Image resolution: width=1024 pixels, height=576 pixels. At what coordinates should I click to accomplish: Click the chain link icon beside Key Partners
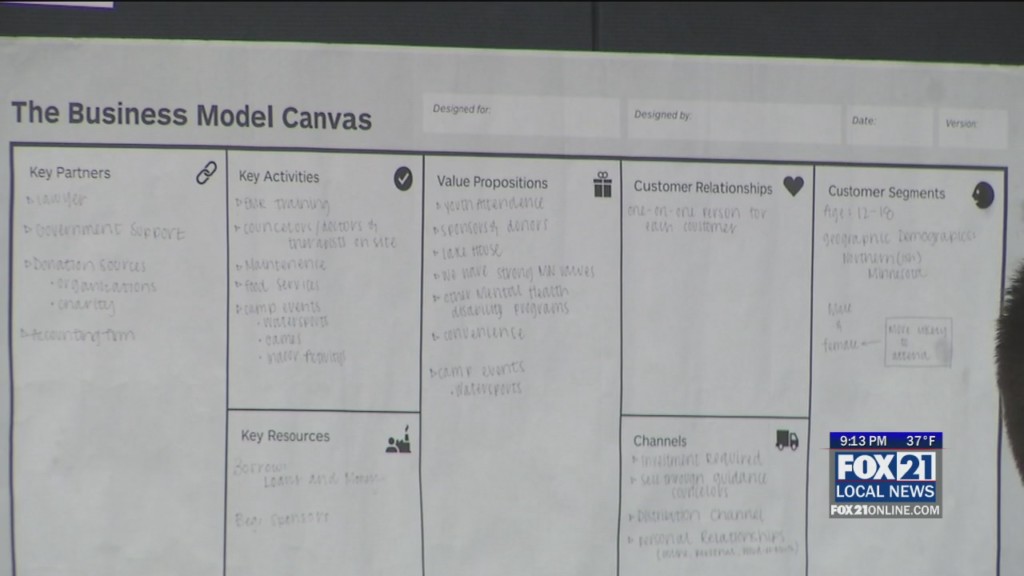pyautogui.click(x=207, y=173)
